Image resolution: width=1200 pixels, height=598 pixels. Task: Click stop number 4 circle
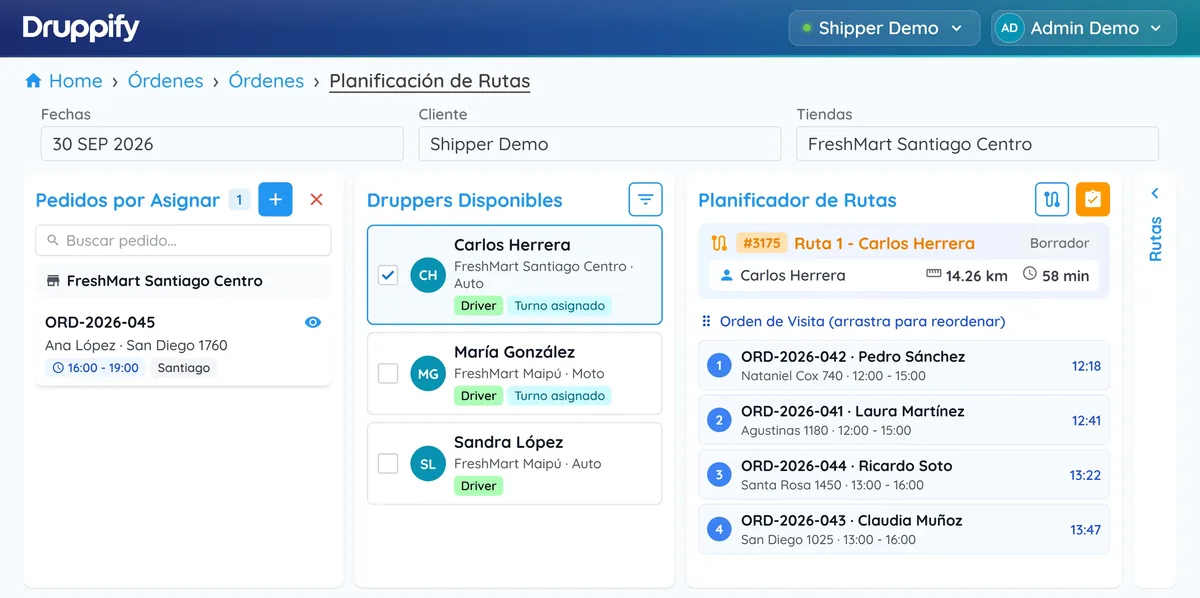point(718,530)
